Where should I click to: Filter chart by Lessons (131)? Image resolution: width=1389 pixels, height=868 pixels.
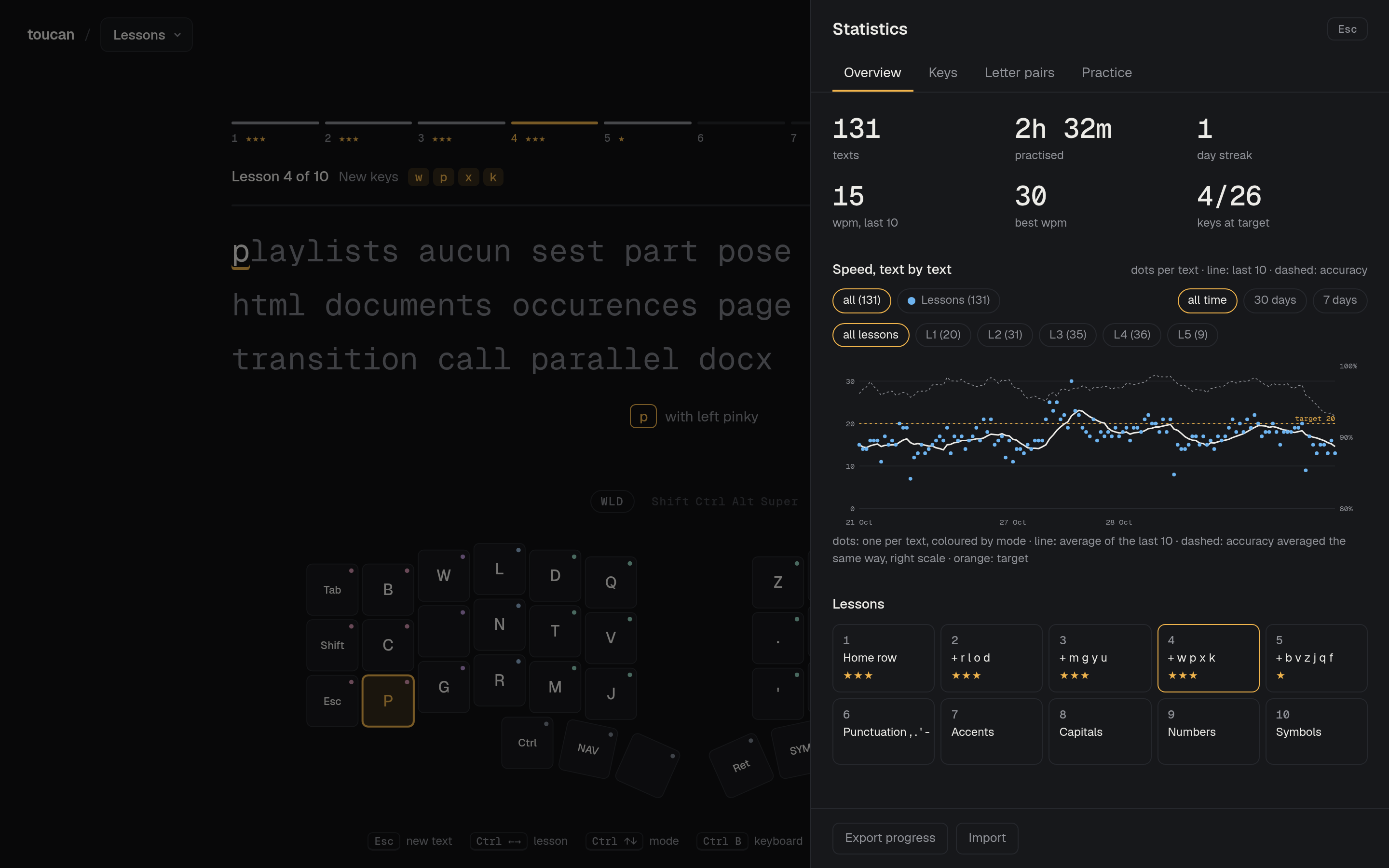coord(948,300)
